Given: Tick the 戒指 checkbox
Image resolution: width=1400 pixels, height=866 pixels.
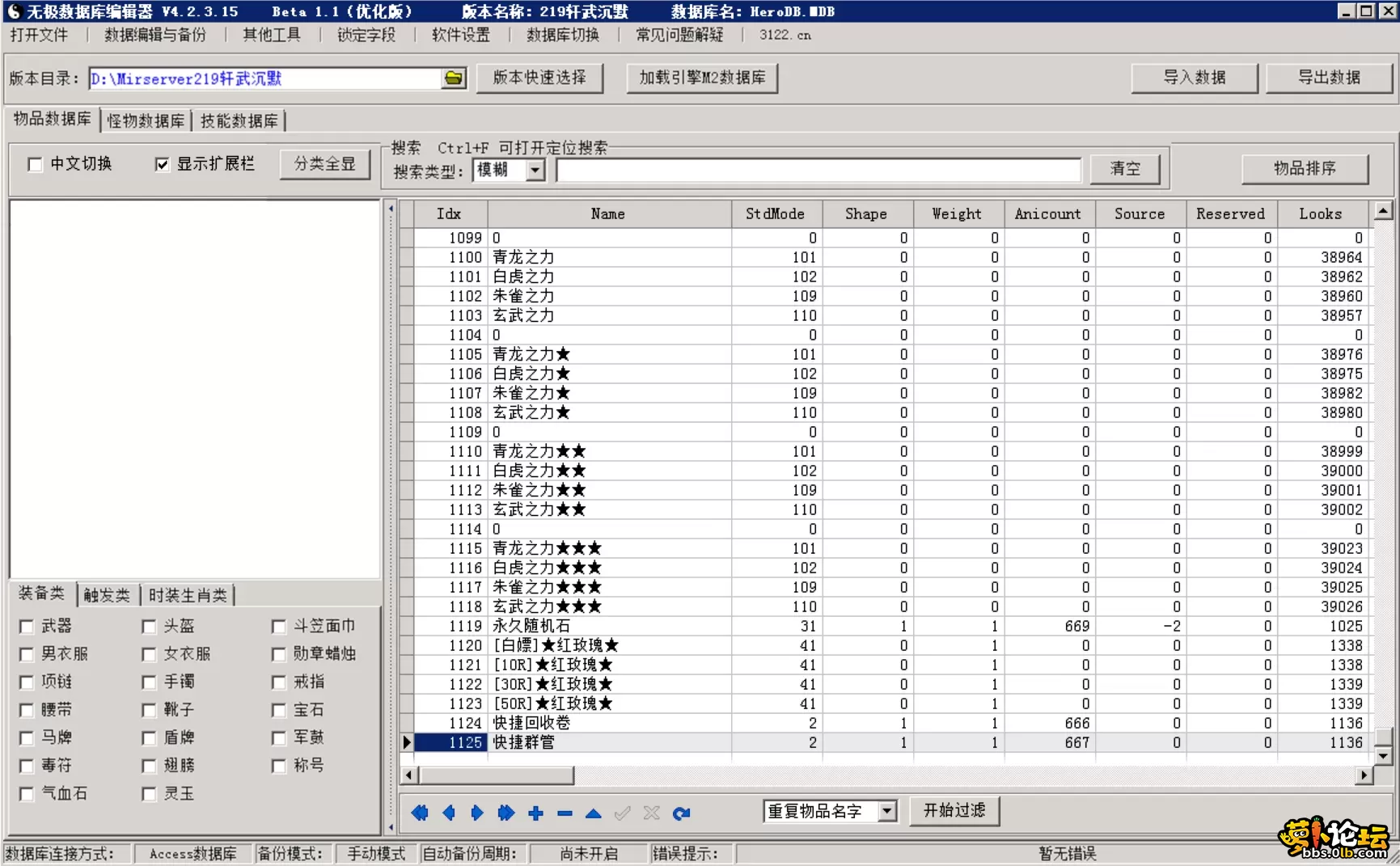Looking at the screenshot, I should click(x=279, y=682).
